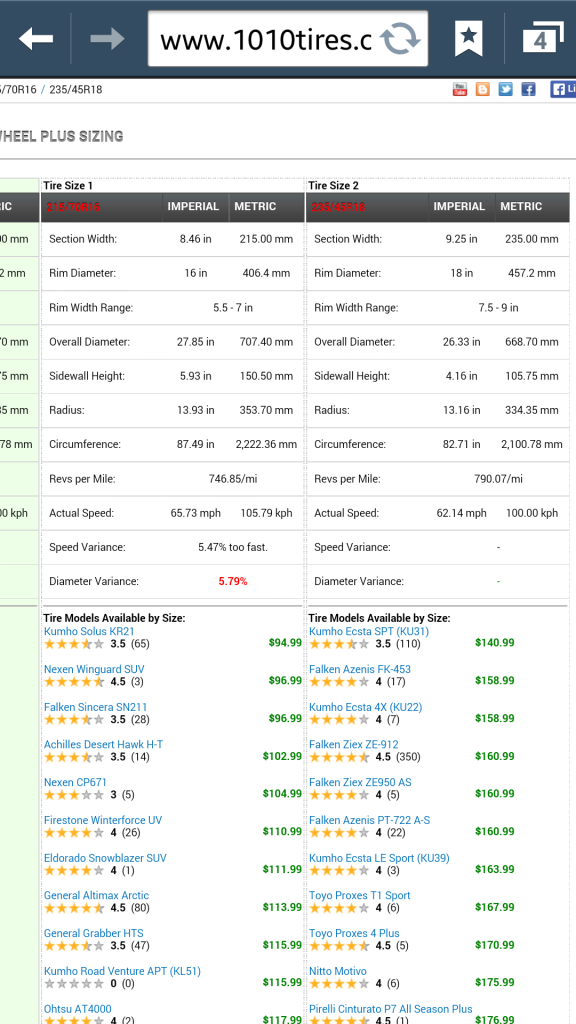
Task: Click the Facebook Like button
Action: [x=563, y=89]
